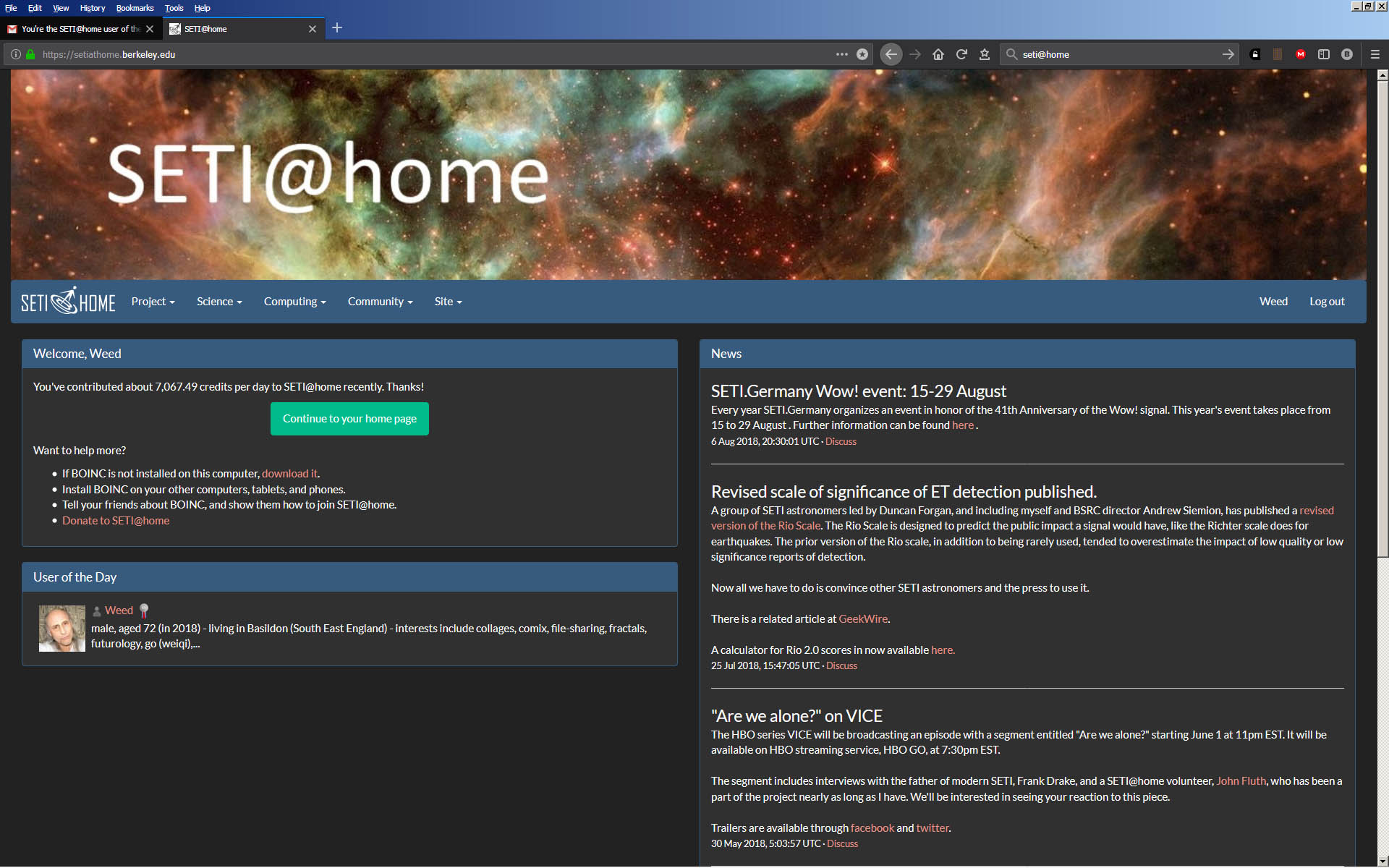Expand the Community dropdown menu
Viewport: 1389px width, 868px height.
click(x=381, y=302)
